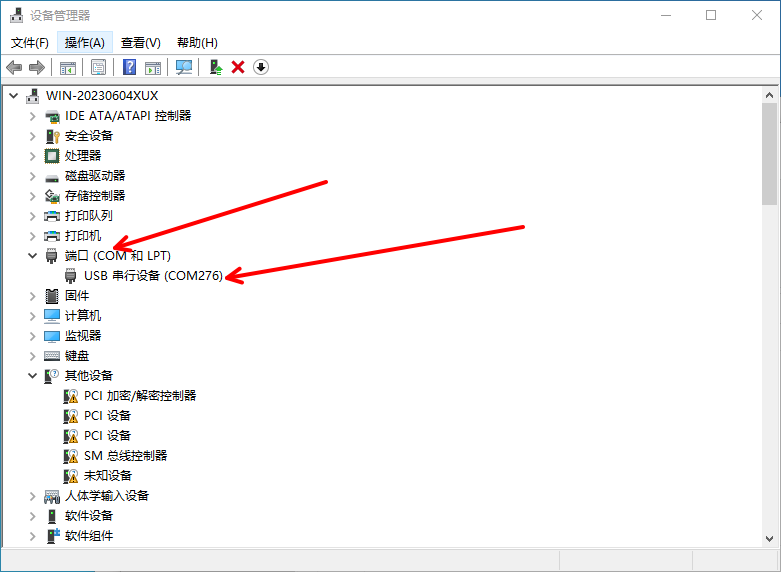Select the SM 总线控制器 entry
Screen dimensions: 781x572
click(x=126, y=455)
